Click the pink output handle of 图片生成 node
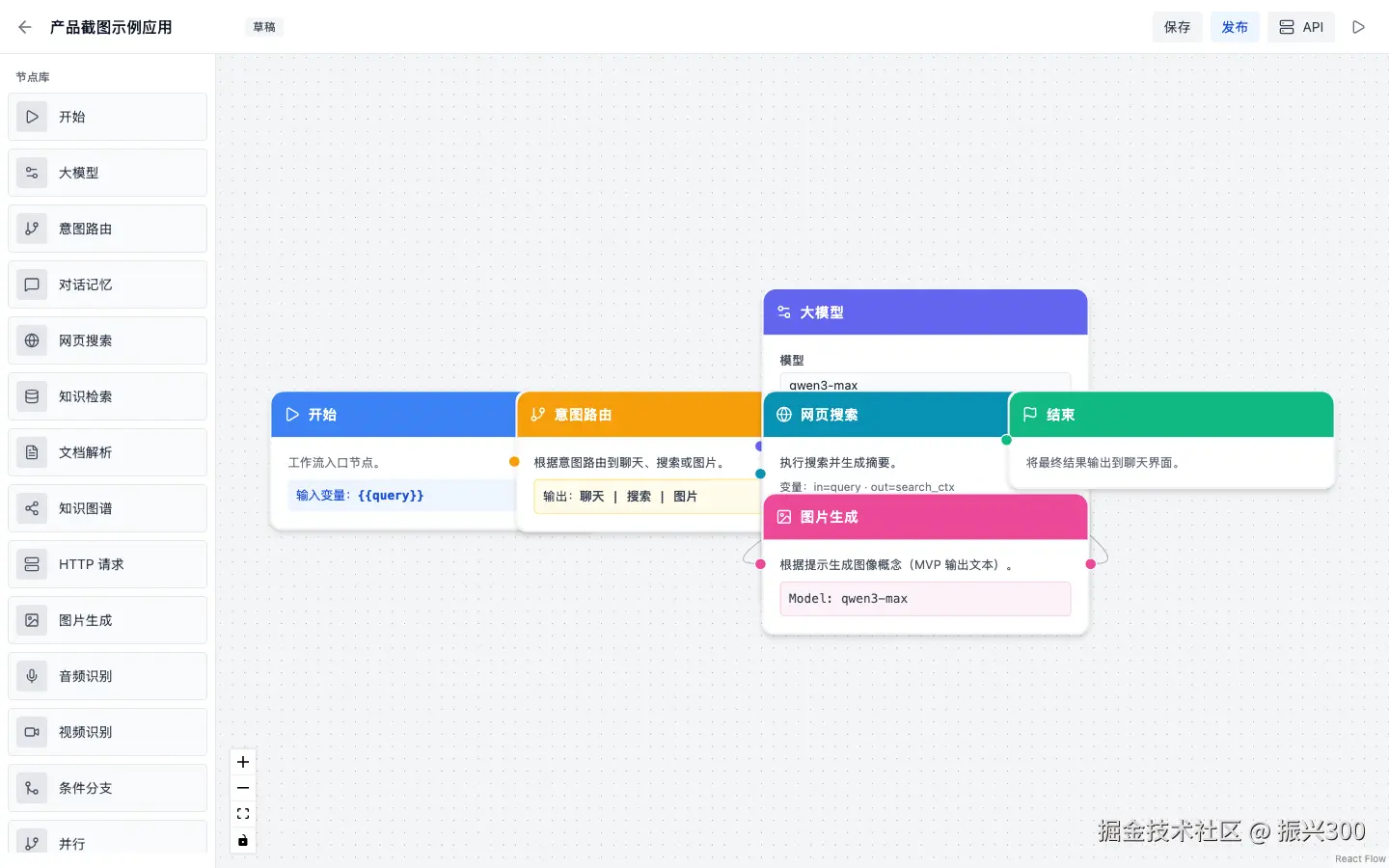 tap(1091, 564)
